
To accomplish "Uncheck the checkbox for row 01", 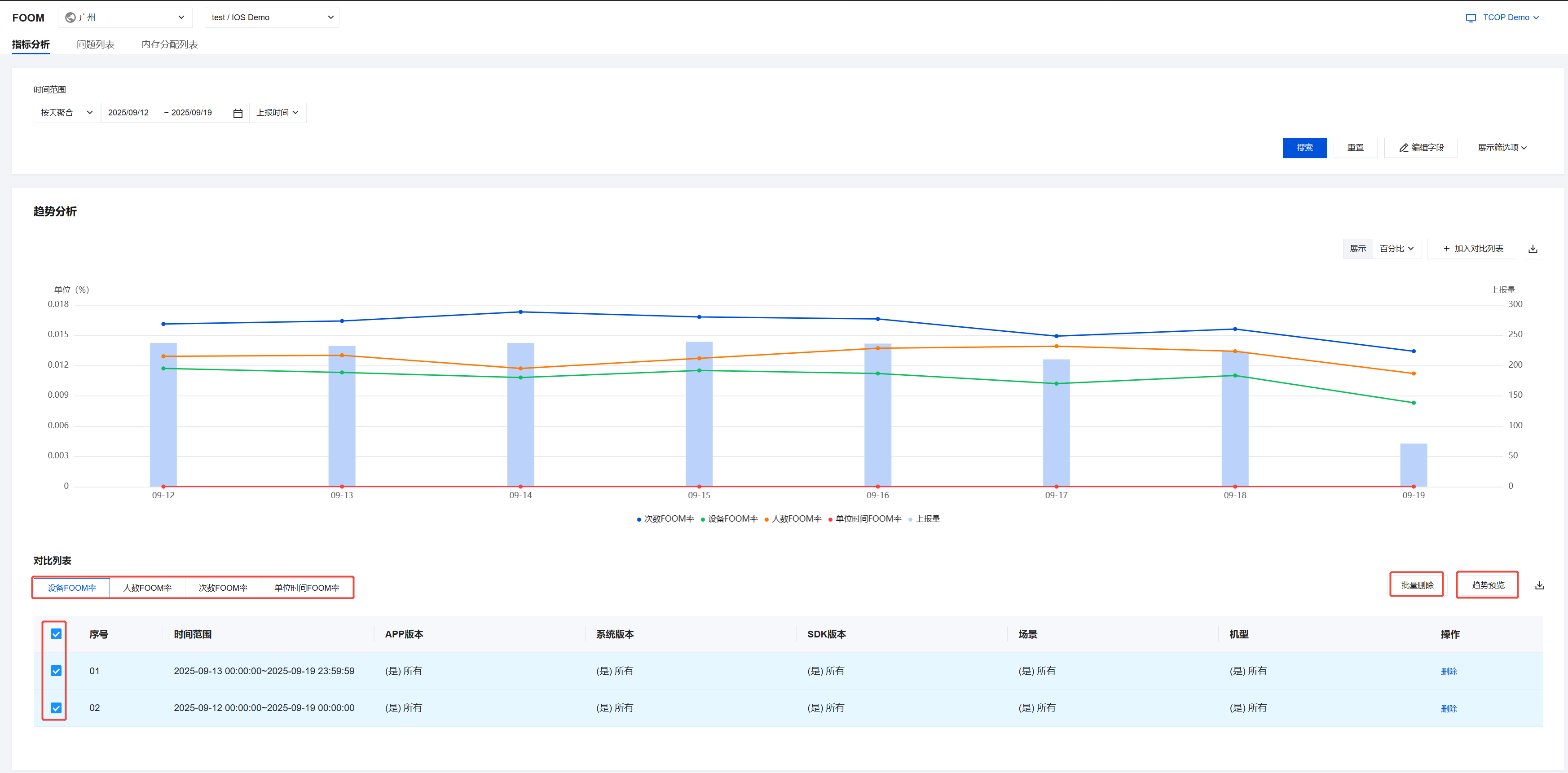I will pos(56,671).
